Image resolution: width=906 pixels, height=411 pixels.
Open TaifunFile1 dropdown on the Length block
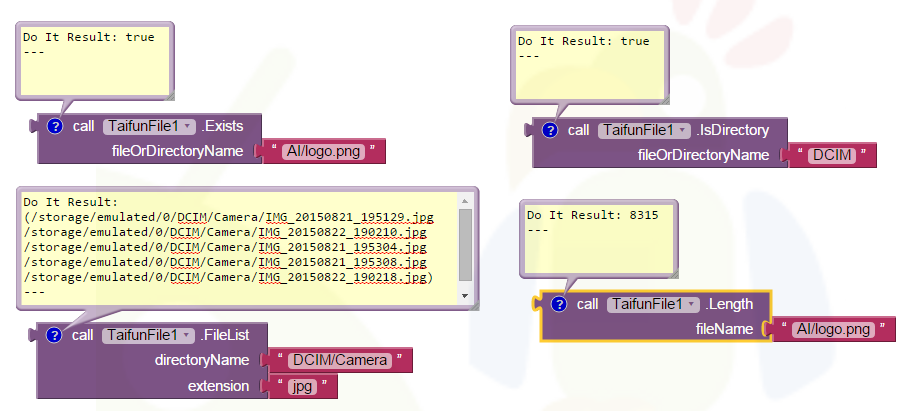tap(653, 304)
